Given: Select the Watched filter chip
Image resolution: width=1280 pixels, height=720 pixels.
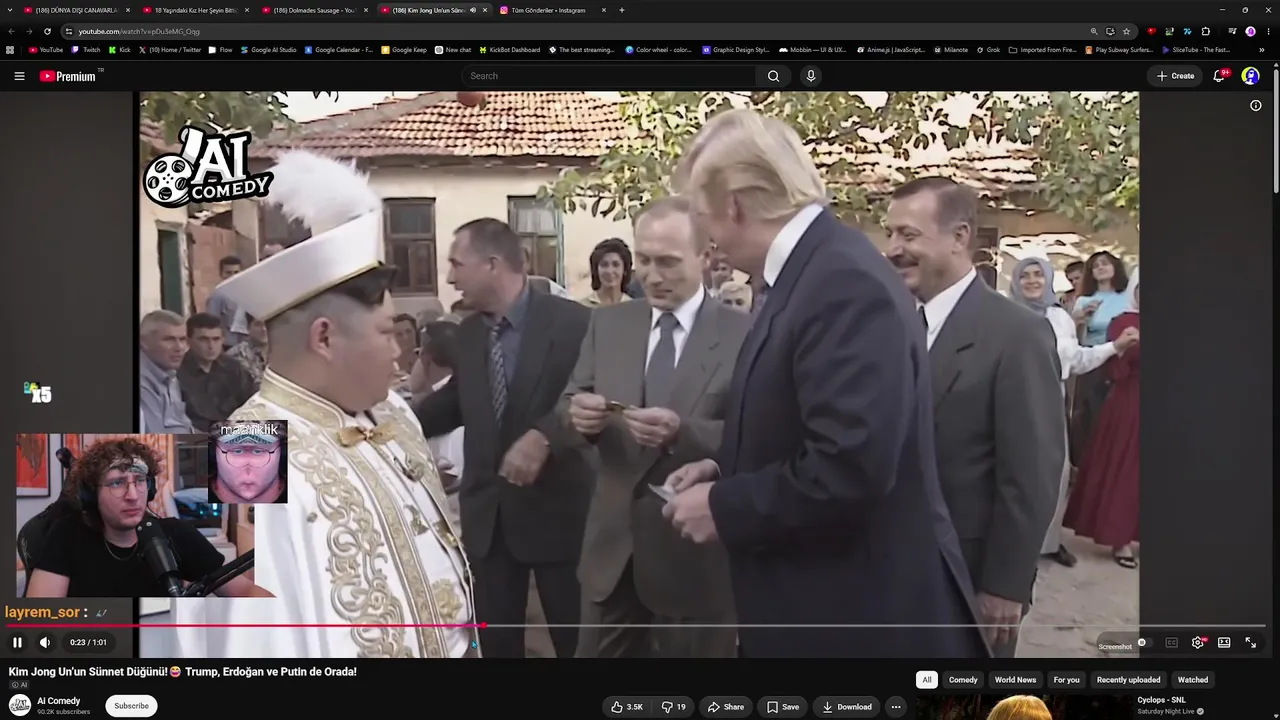Looking at the screenshot, I should point(1193,680).
